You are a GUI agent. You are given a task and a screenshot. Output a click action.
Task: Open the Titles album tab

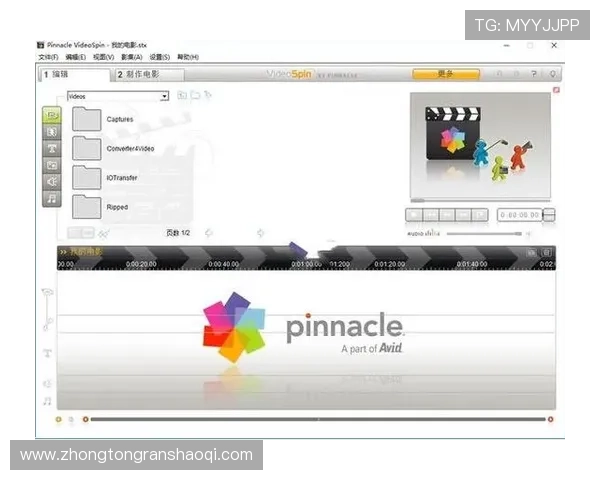[52, 149]
